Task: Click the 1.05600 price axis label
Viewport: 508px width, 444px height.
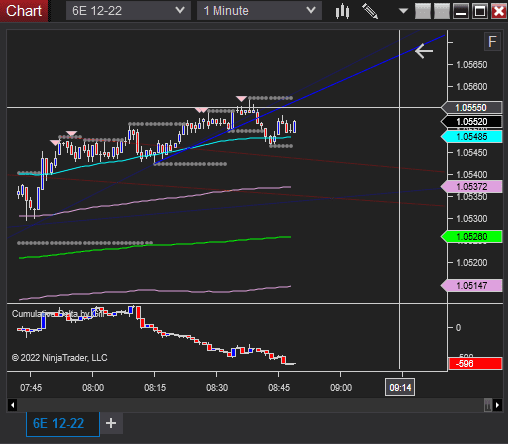Action: point(472,87)
